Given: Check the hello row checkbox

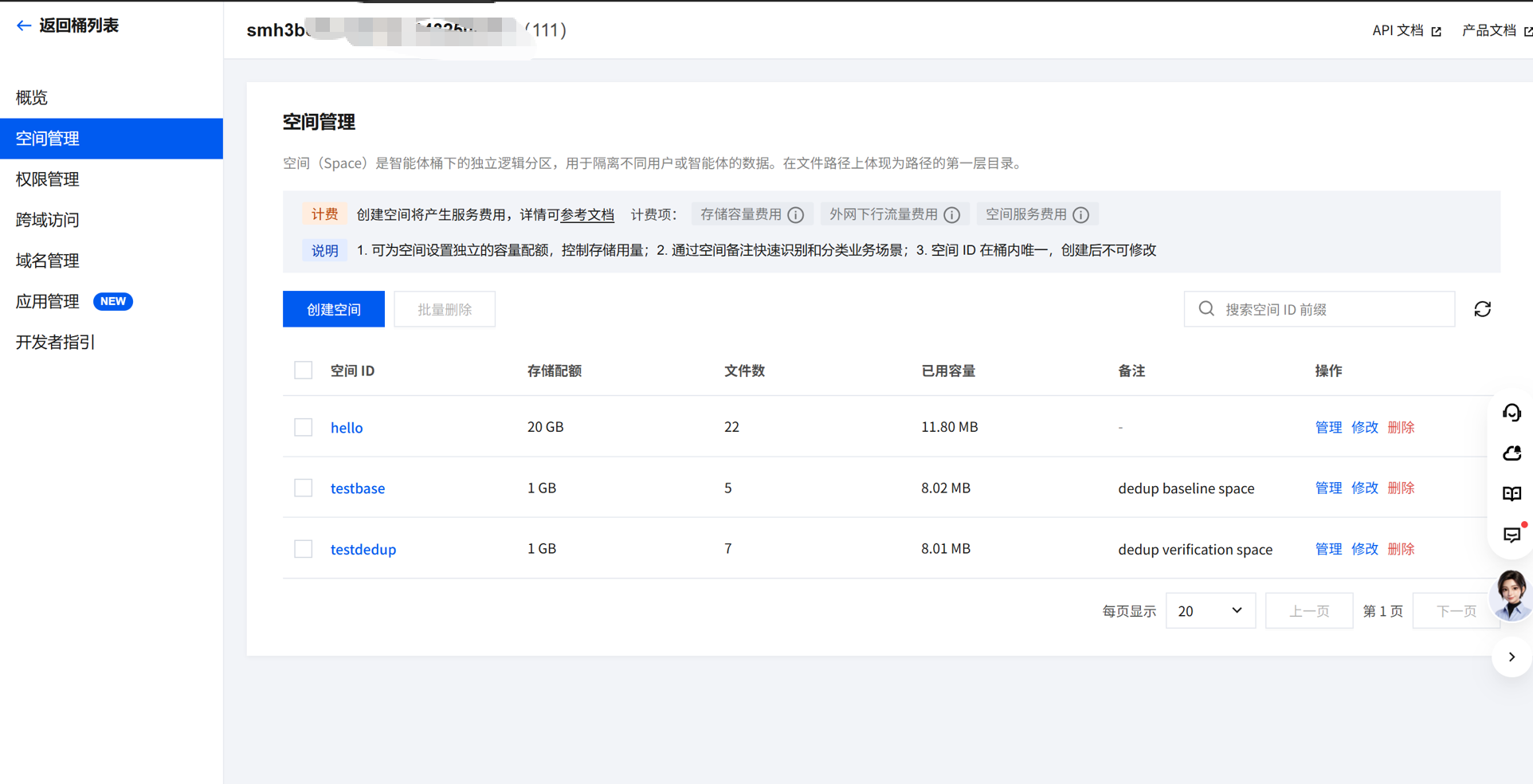Looking at the screenshot, I should pos(303,427).
